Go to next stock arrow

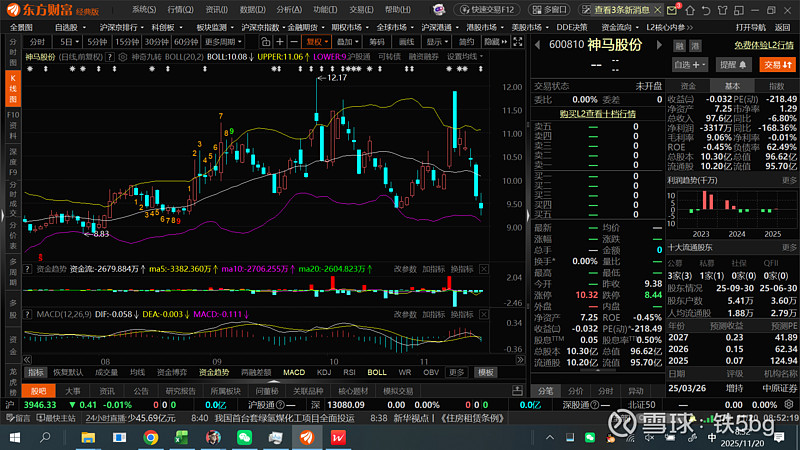[659, 45]
